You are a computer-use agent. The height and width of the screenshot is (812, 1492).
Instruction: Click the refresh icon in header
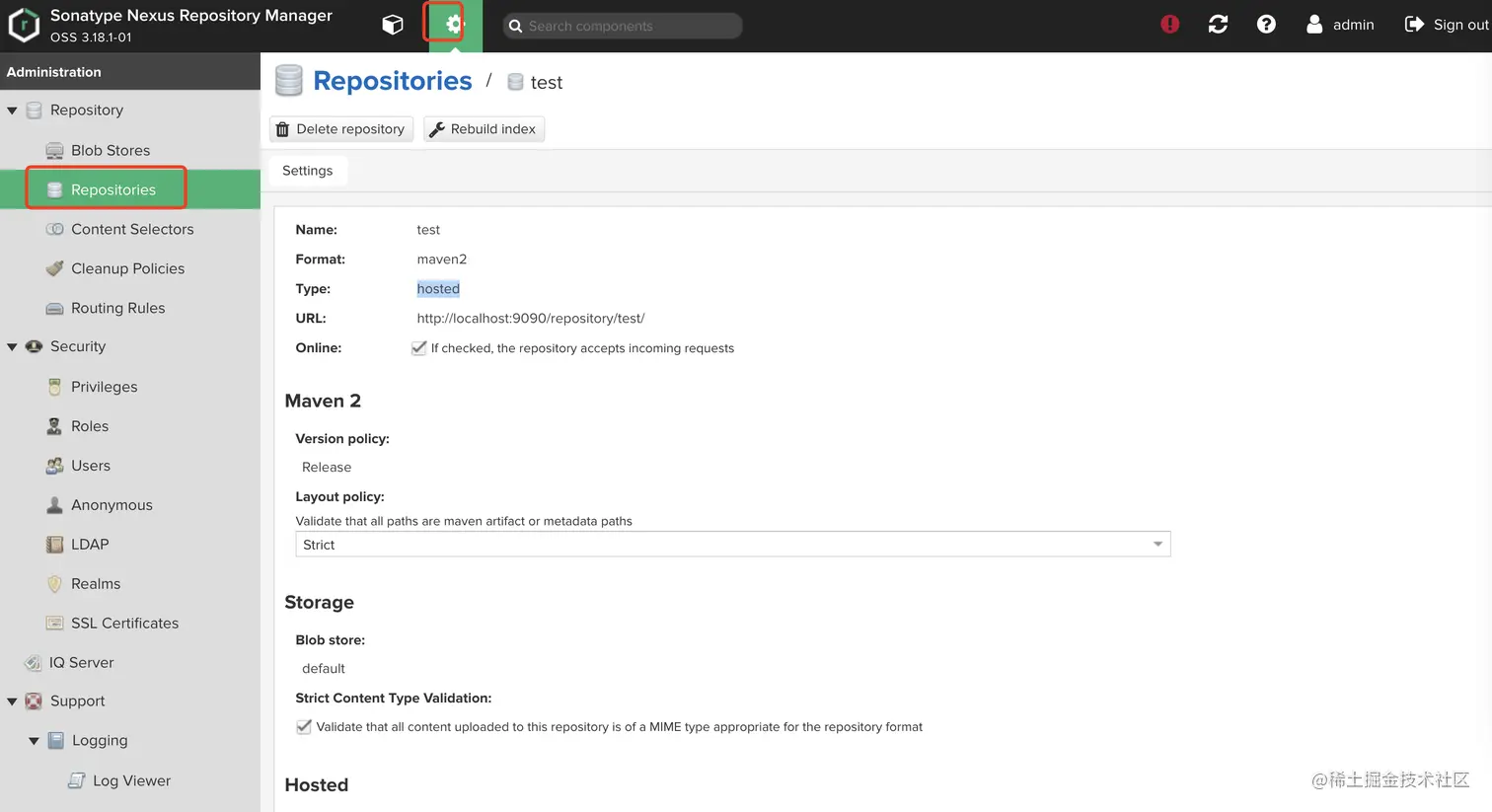pos(1218,25)
